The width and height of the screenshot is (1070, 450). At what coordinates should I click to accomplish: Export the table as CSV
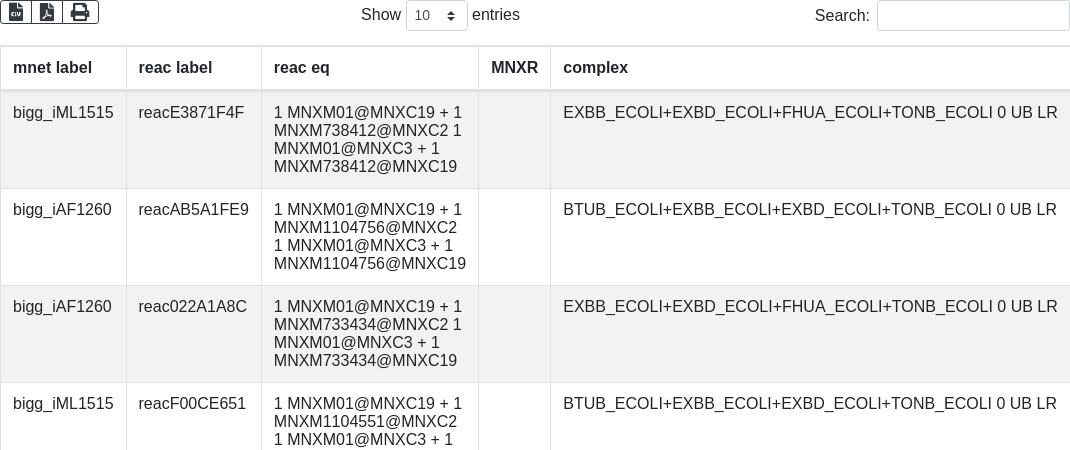(x=16, y=12)
